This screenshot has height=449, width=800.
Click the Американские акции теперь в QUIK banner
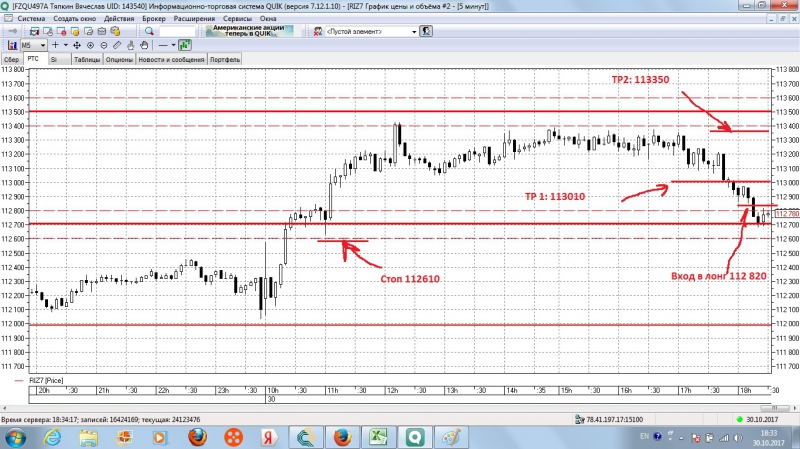tap(249, 31)
